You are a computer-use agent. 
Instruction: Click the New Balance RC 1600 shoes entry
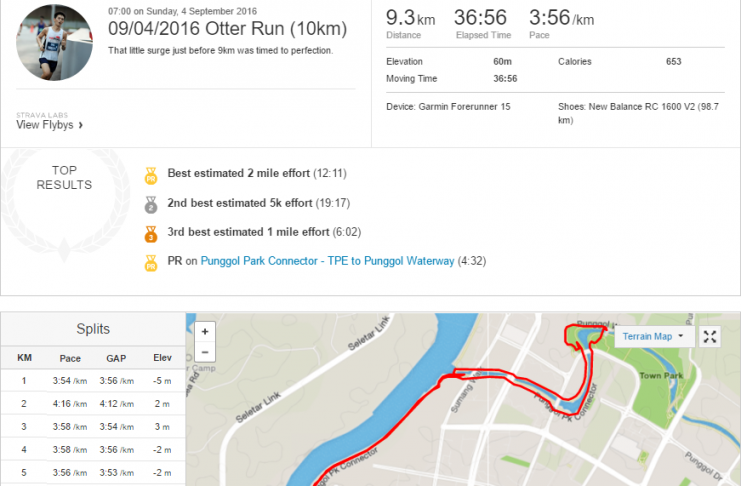(638, 113)
